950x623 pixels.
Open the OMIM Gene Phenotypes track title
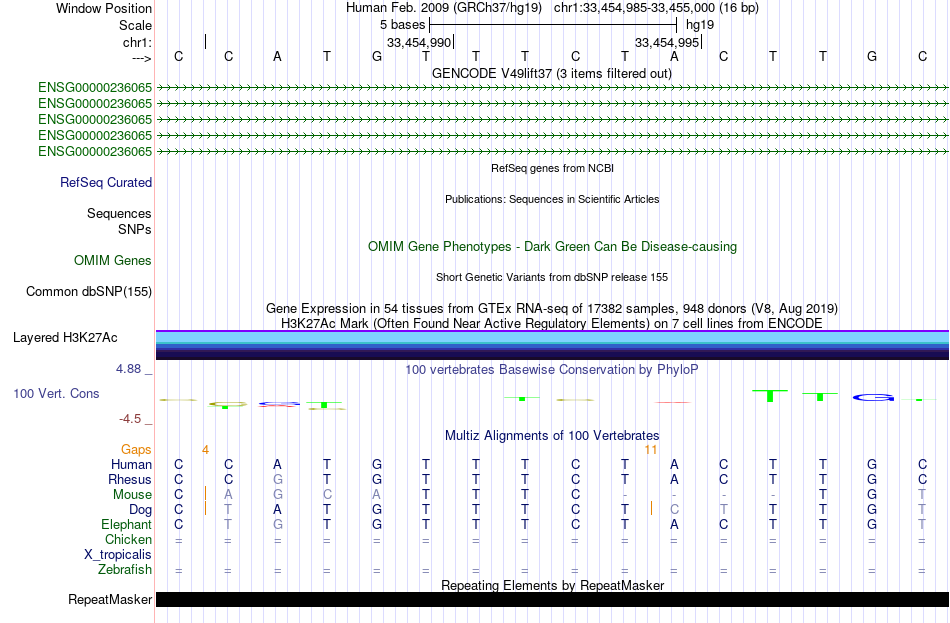(x=552, y=247)
